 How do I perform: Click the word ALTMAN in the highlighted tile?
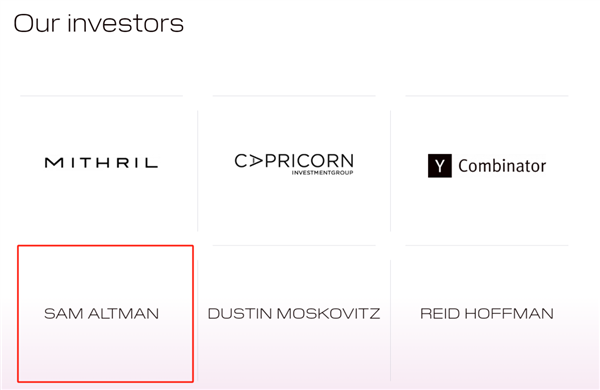[123, 314]
